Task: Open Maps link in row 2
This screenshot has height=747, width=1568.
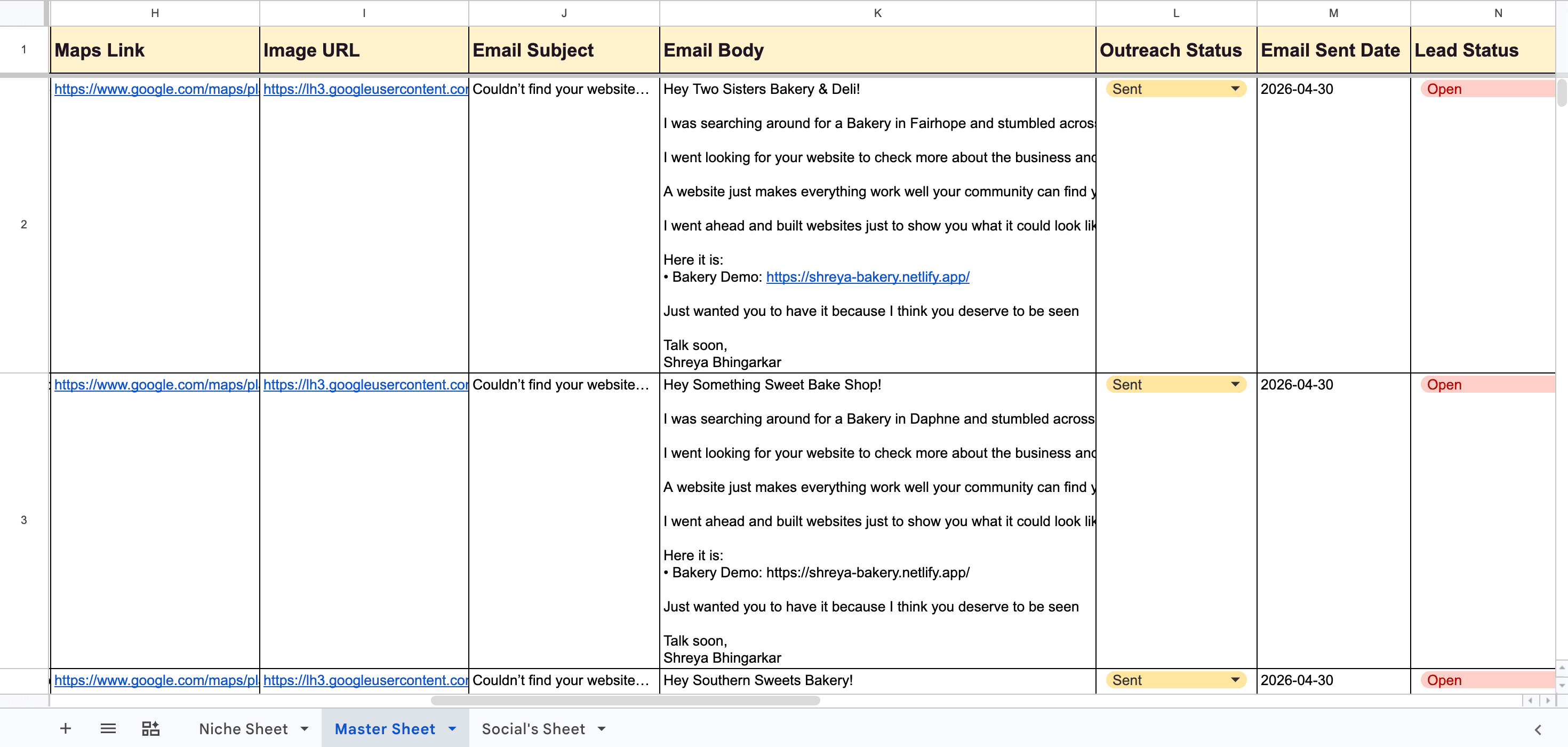Action: 156,89
